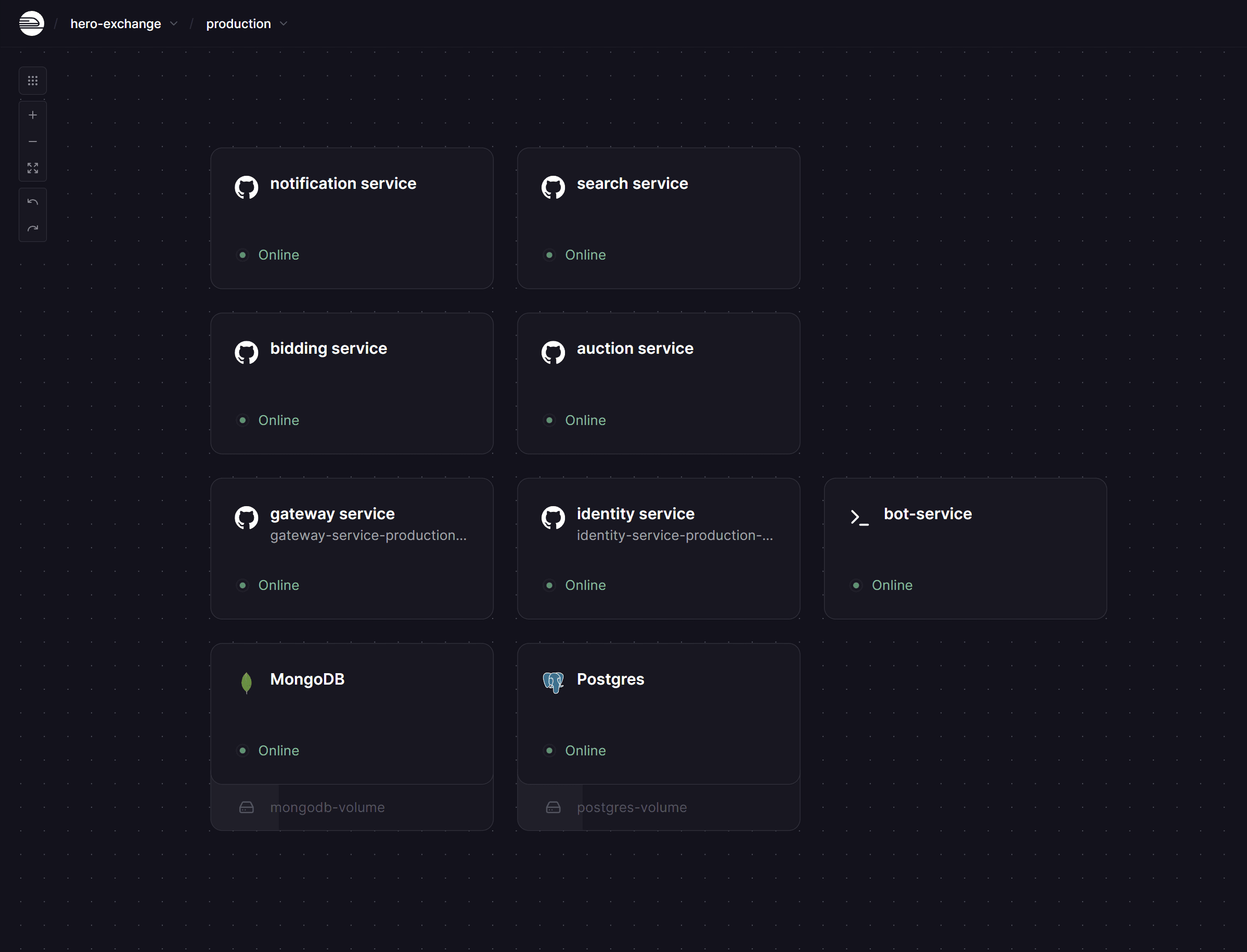
Task: Open the bidding service card
Action: point(351,383)
